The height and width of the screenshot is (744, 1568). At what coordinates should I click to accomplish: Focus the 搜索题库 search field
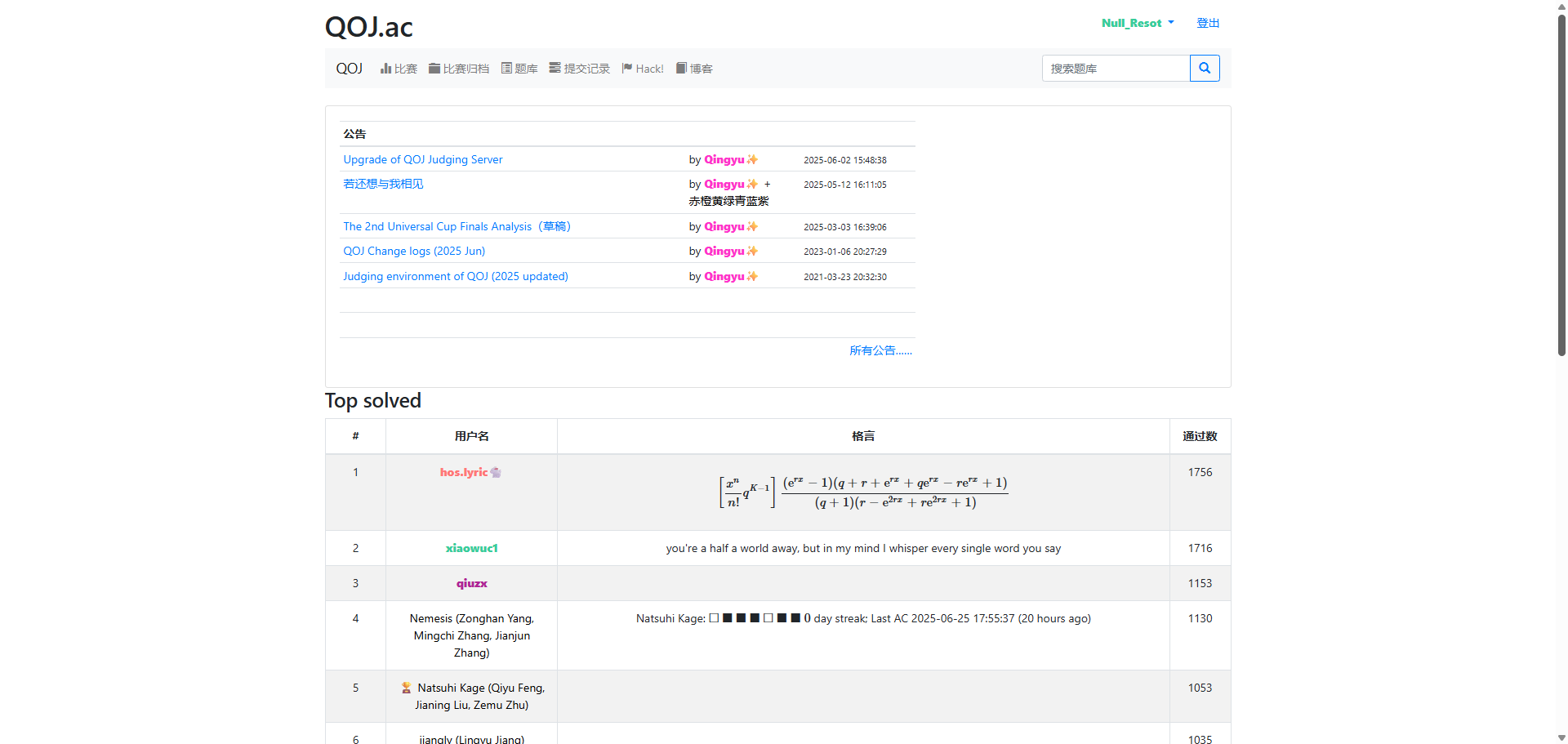[1116, 69]
